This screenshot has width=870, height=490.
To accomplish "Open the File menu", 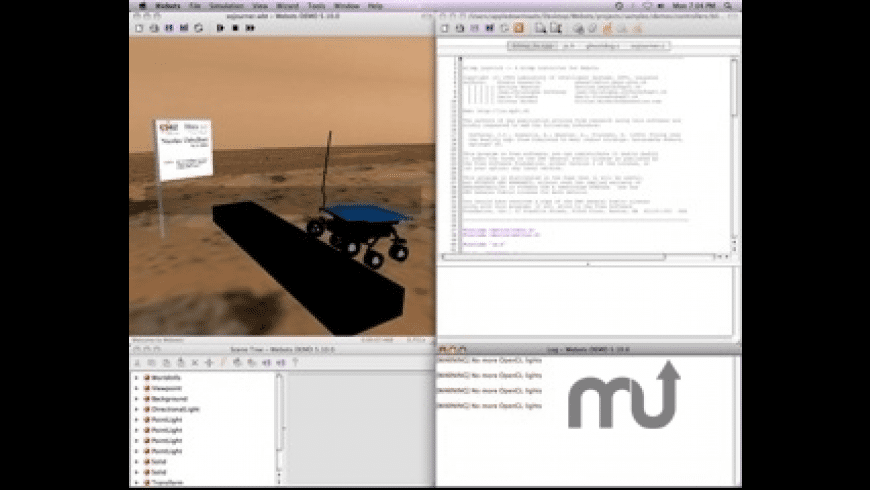I will click(195, 6).
